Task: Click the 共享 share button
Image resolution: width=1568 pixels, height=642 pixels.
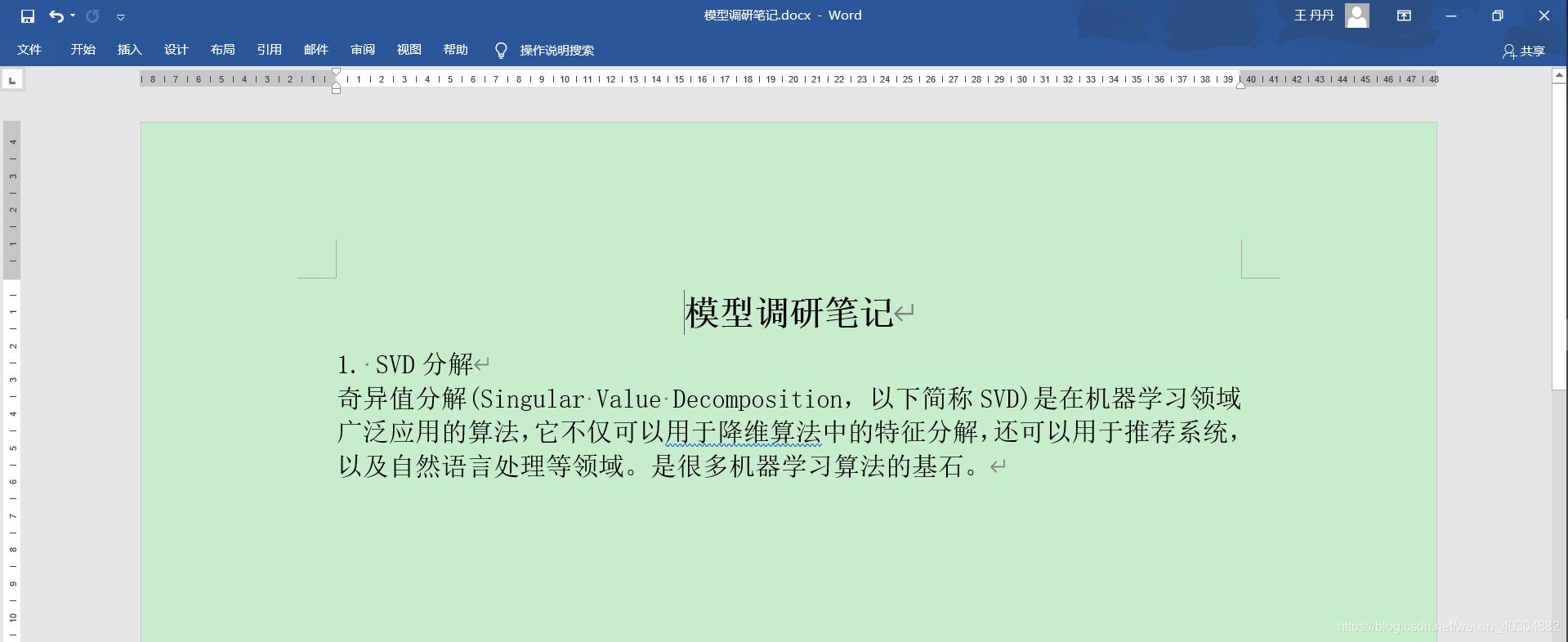Action: tap(1524, 51)
